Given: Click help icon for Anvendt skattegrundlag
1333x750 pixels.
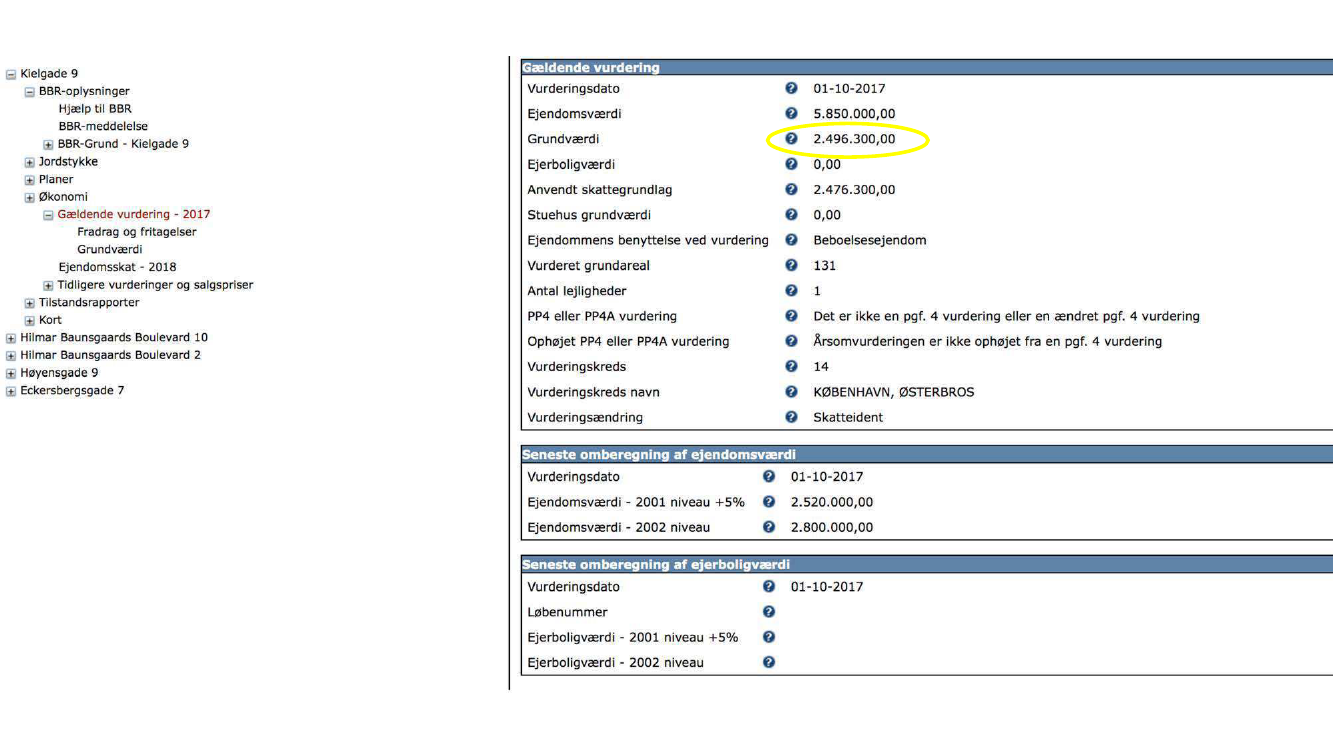Looking at the screenshot, I should (791, 190).
